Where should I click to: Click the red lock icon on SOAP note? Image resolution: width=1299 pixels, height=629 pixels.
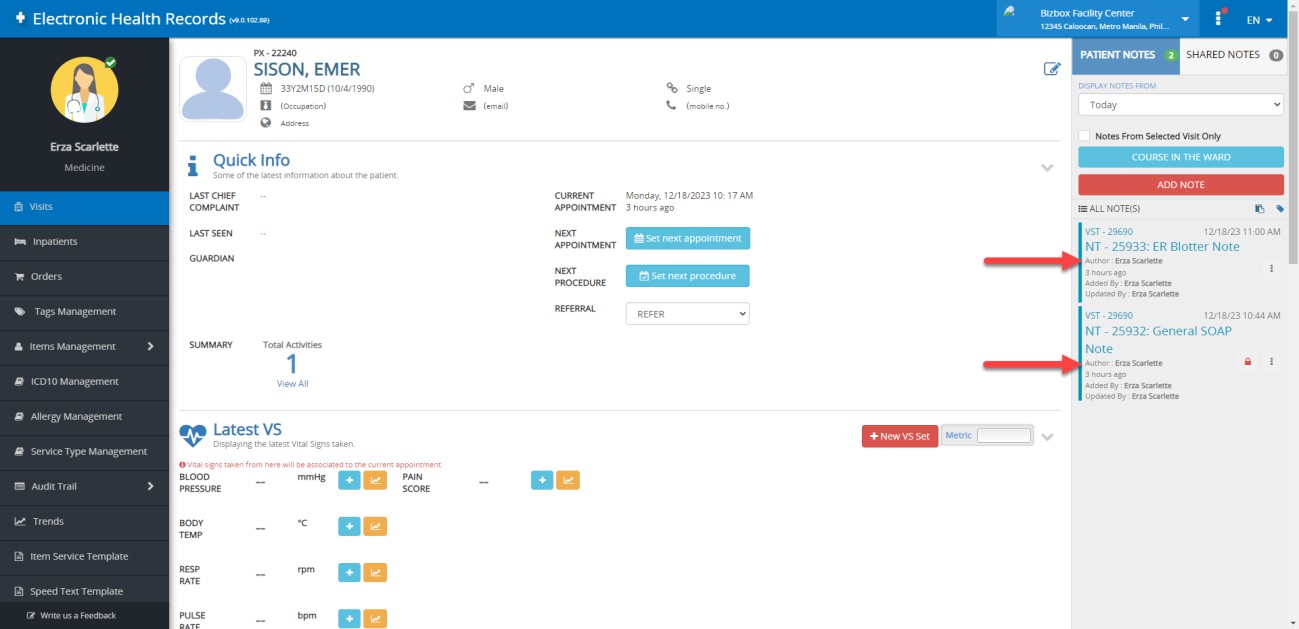point(1247,362)
